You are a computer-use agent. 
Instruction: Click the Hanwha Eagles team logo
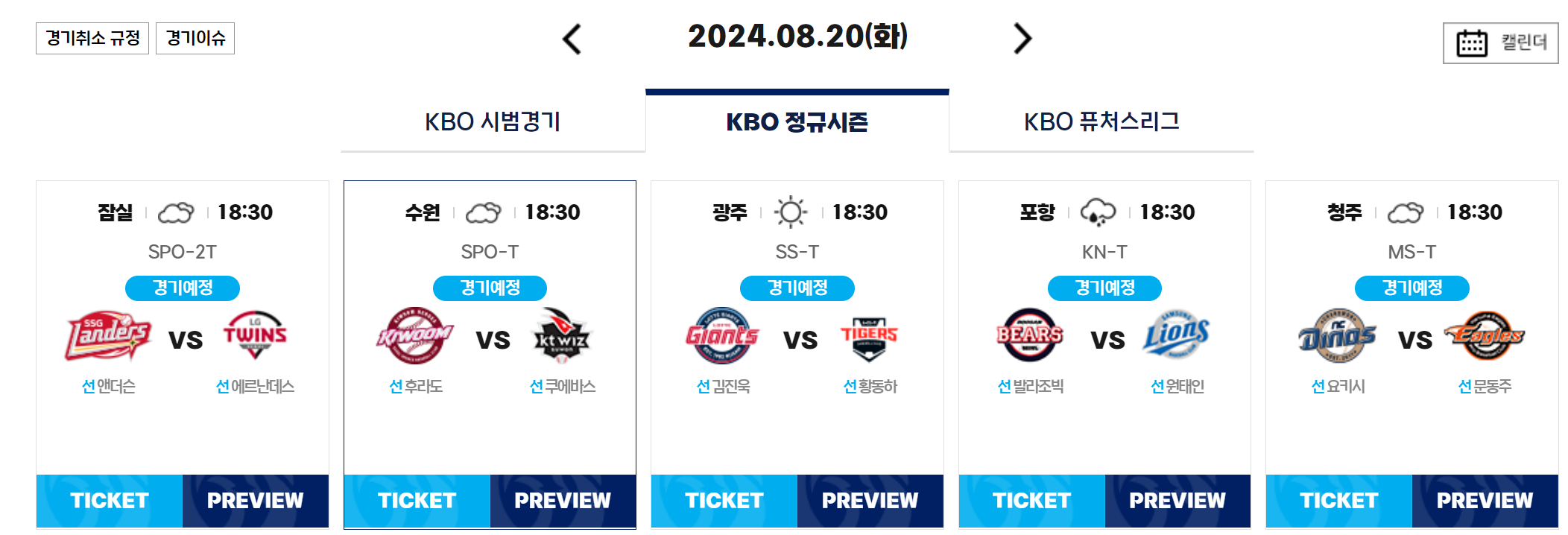(1484, 335)
